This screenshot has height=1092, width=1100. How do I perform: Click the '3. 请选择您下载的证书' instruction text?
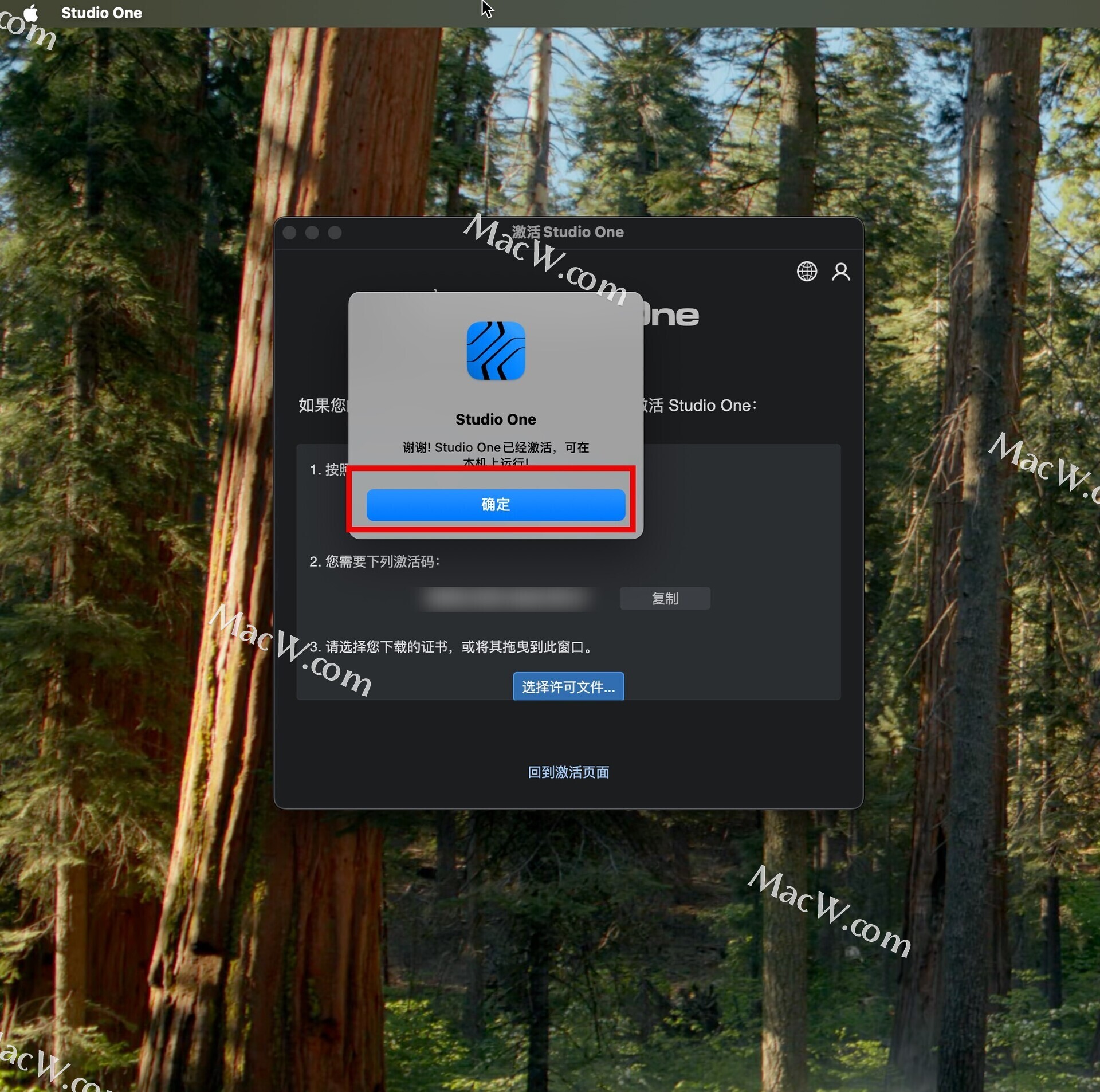tap(452, 647)
